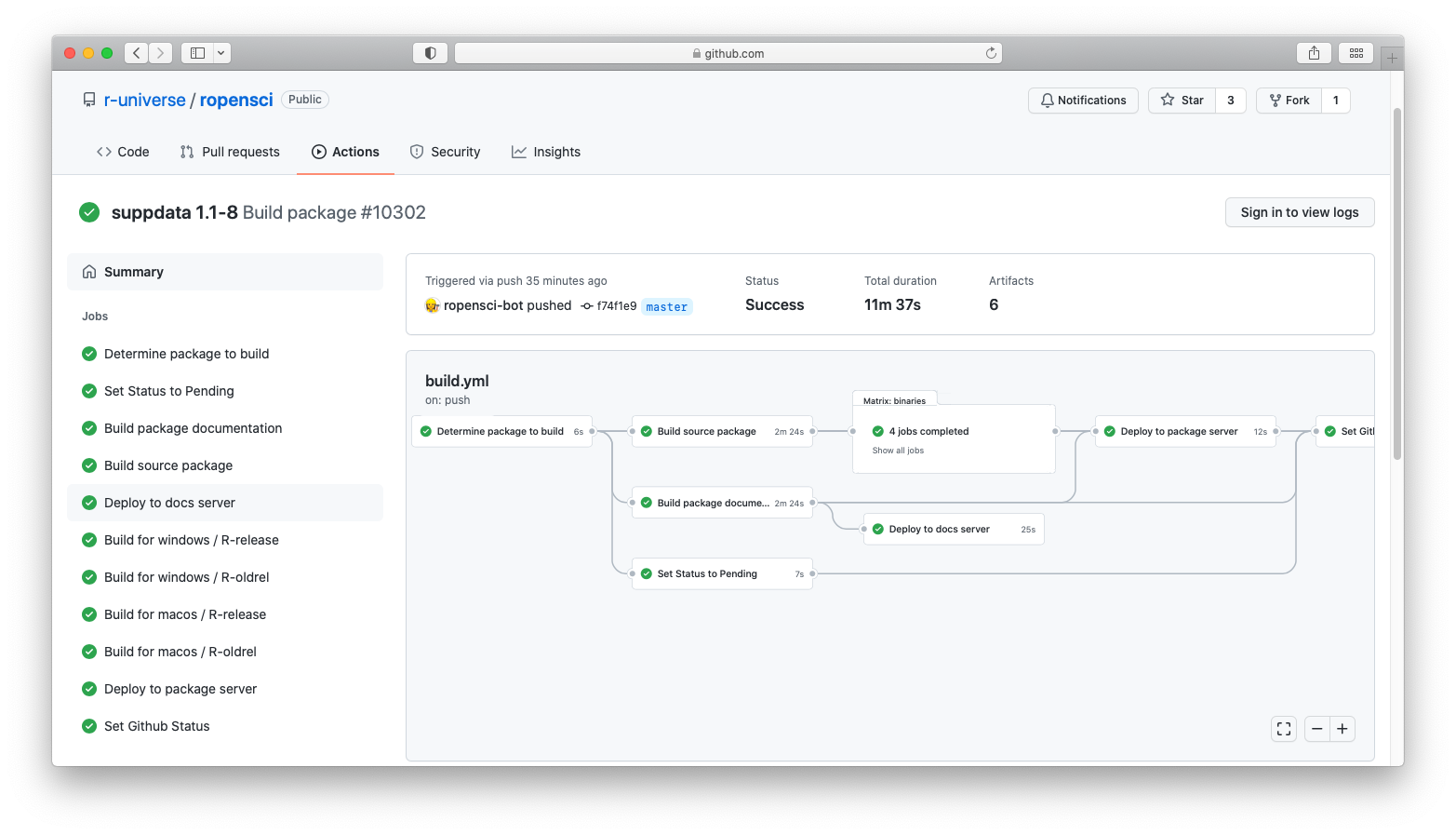Open job Set Status to Pending in sidebar
This screenshot has height=835, width=1456.
tap(225, 391)
